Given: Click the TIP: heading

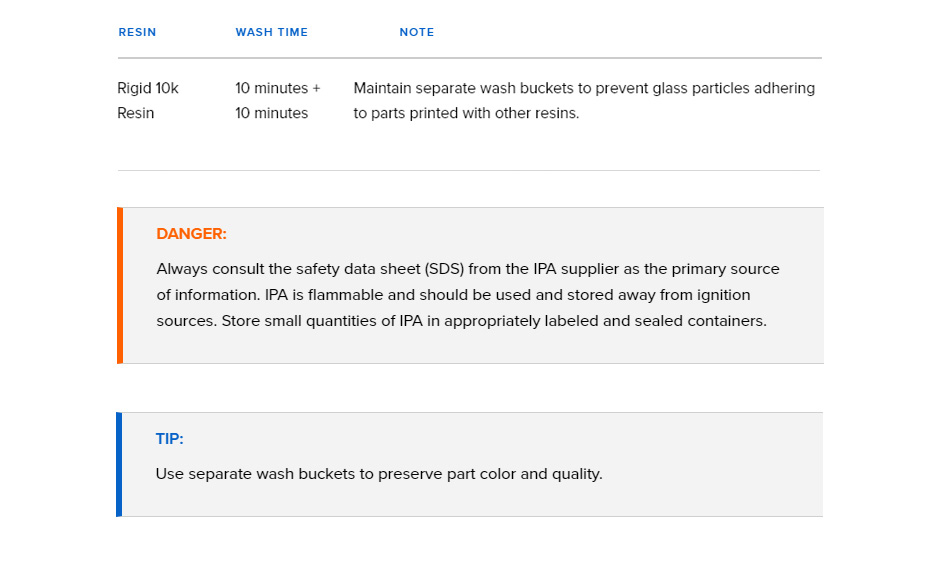Looking at the screenshot, I should coord(169,439).
